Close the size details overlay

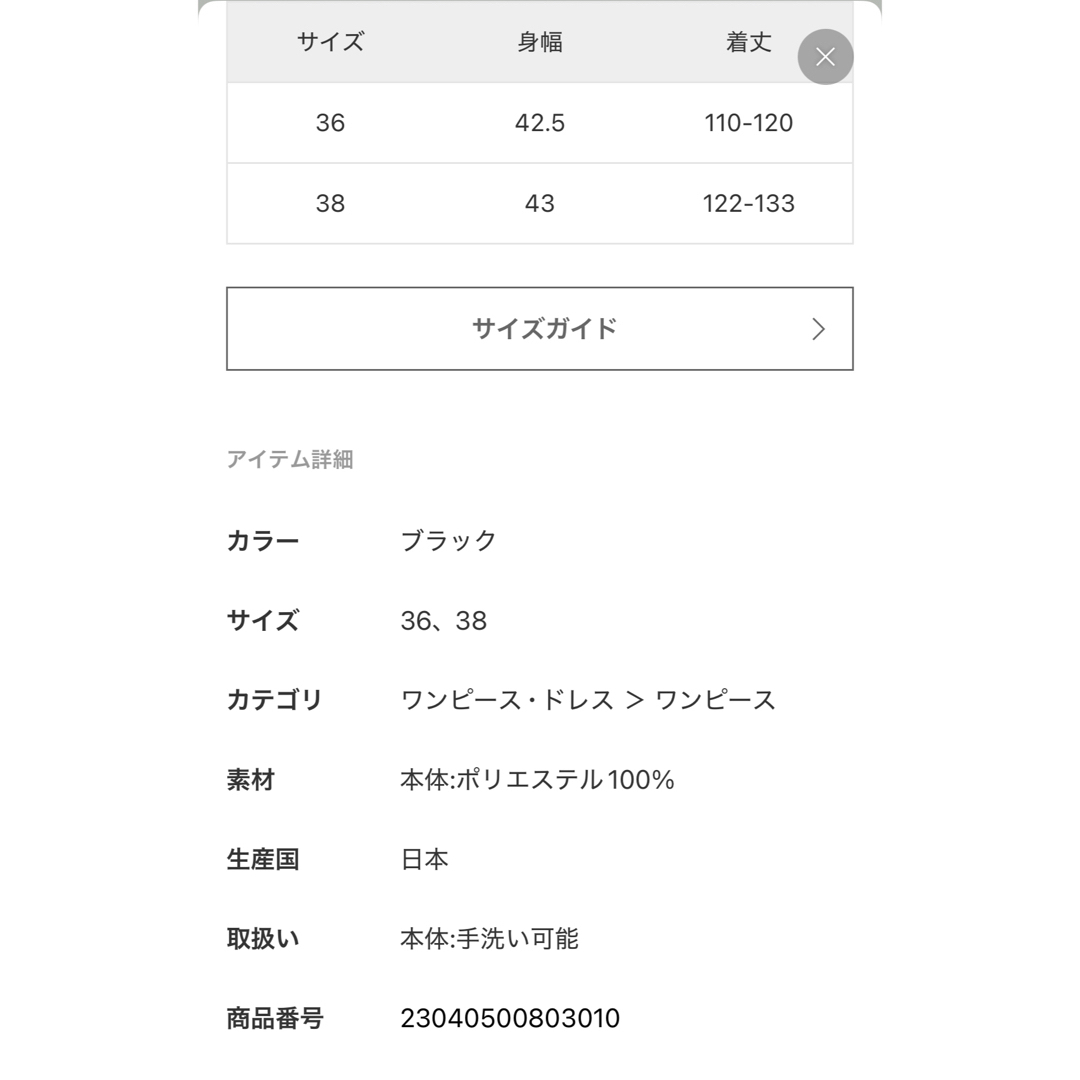point(825,57)
